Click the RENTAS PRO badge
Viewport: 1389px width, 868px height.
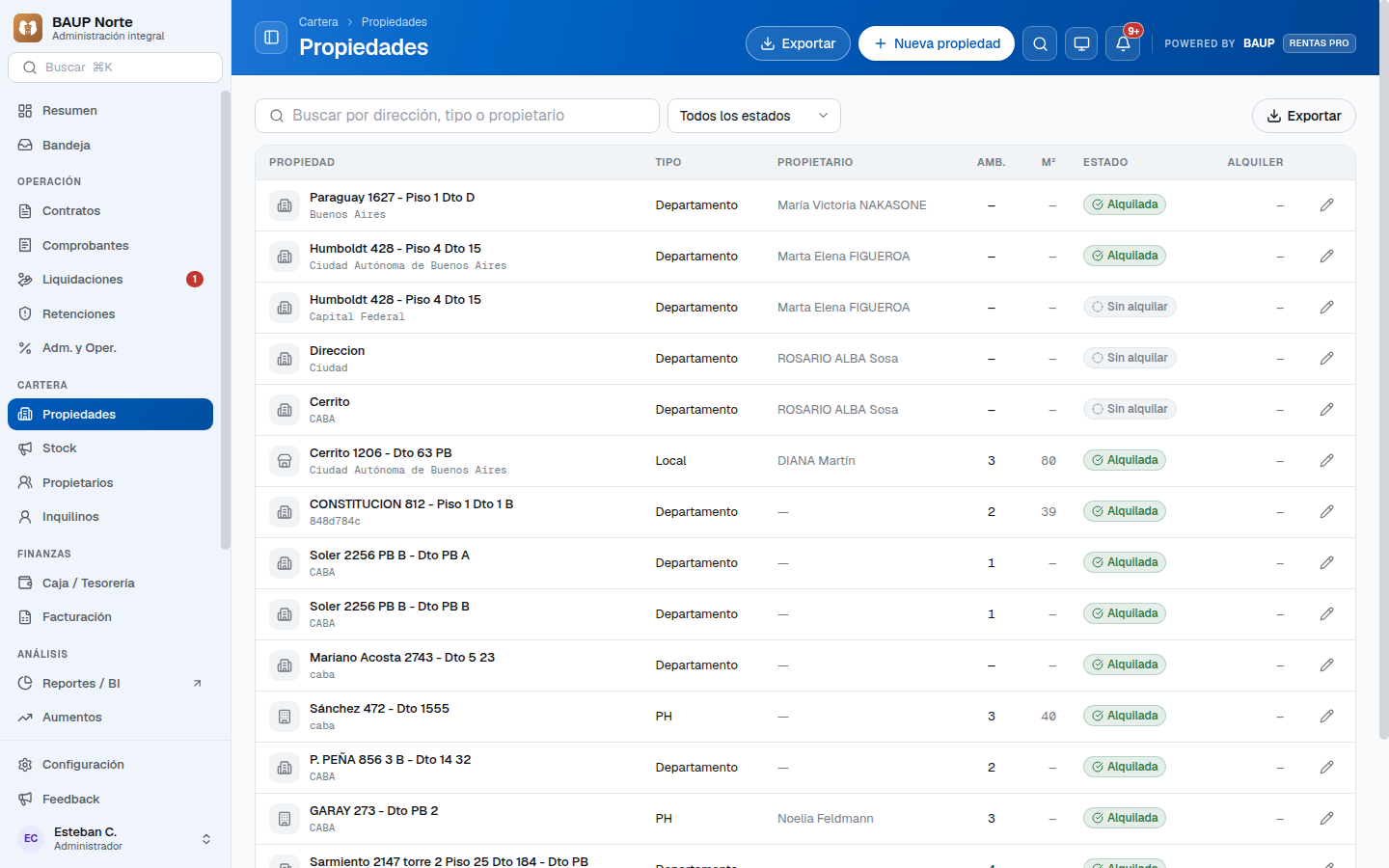tap(1319, 43)
